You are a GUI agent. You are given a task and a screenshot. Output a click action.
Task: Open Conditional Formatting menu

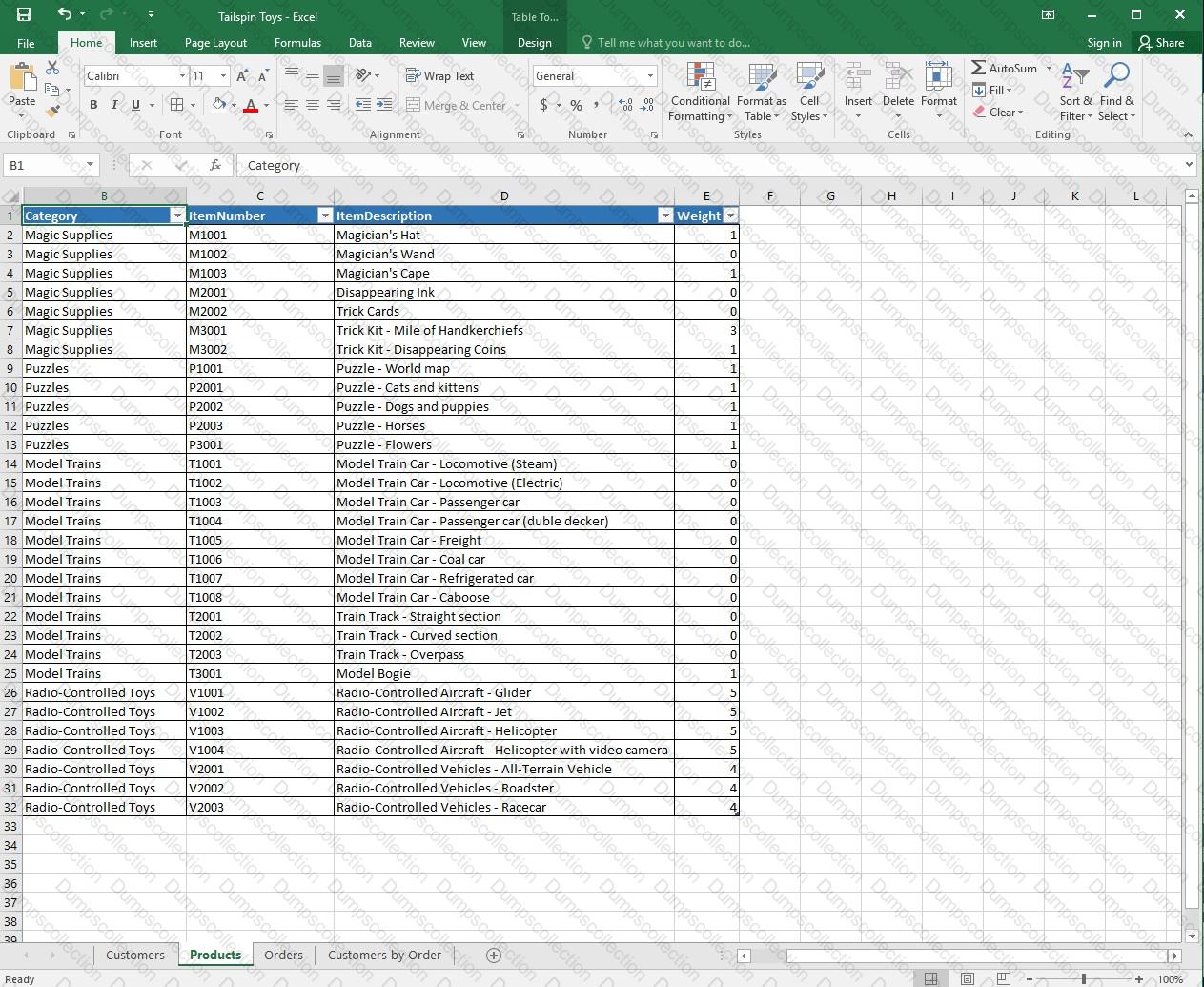[x=700, y=93]
